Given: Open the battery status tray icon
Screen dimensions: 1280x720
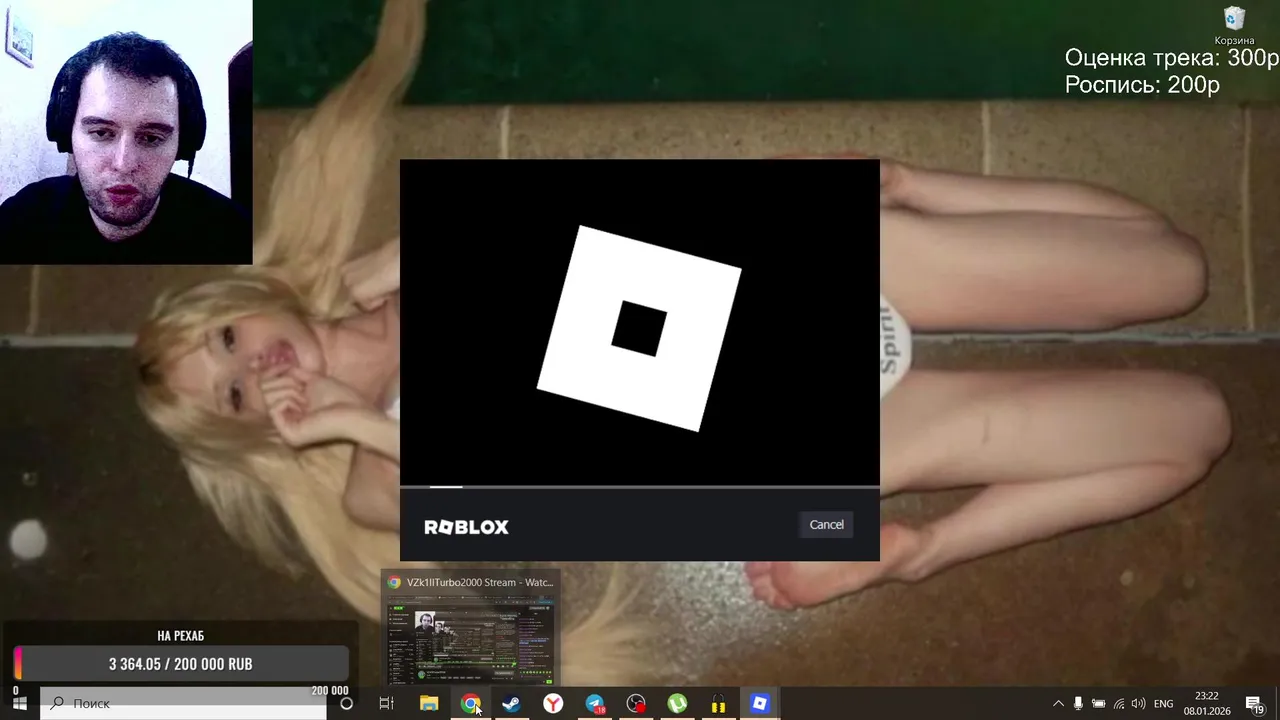Looking at the screenshot, I should tap(1098, 703).
